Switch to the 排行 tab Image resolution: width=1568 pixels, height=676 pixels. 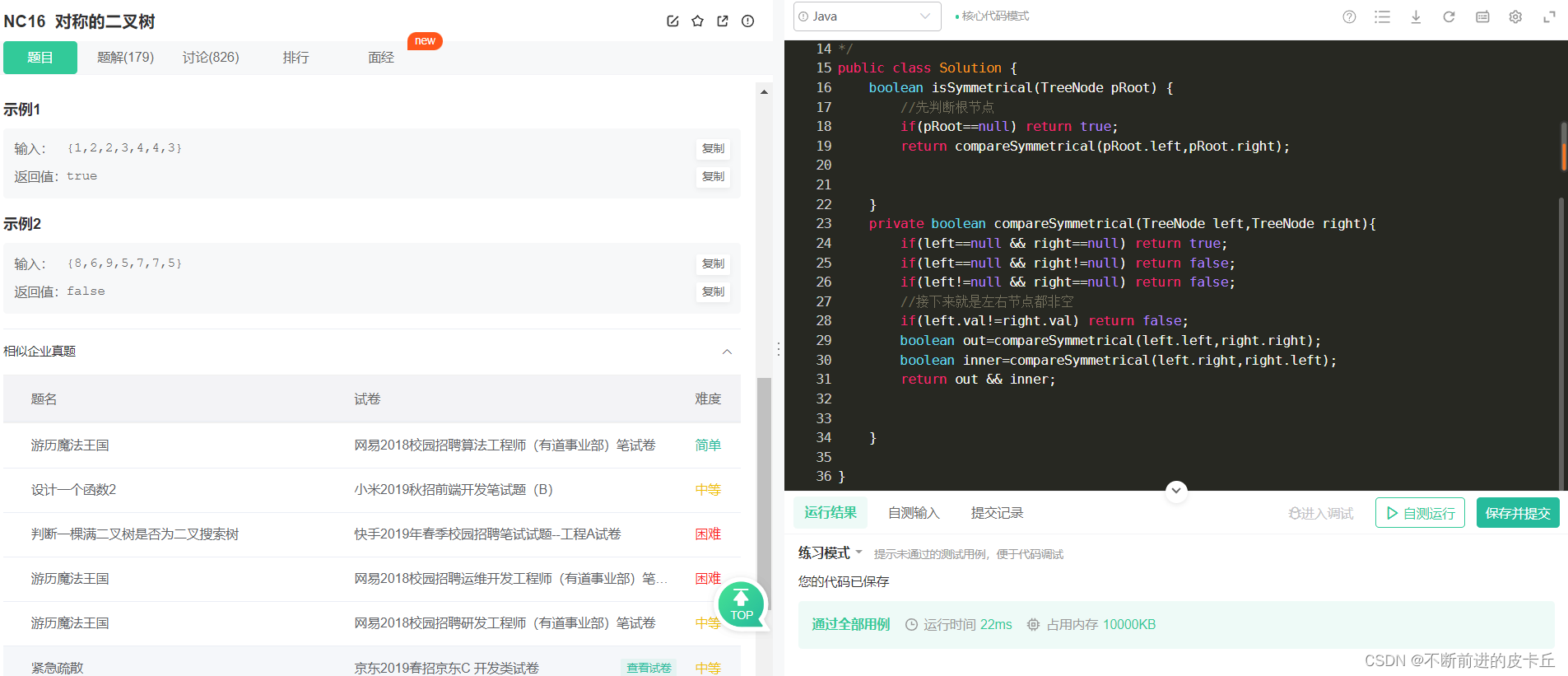(x=296, y=58)
